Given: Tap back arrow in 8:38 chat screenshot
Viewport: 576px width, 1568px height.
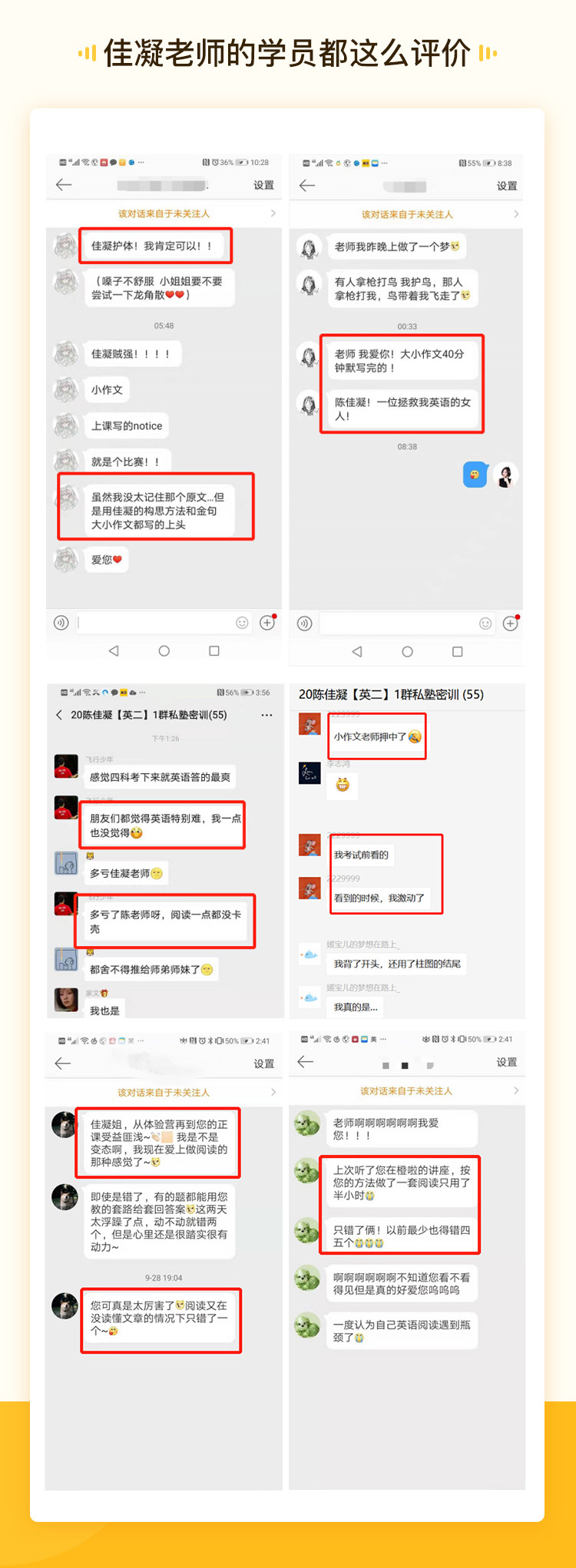Looking at the screenshot, I should (307, 186).
